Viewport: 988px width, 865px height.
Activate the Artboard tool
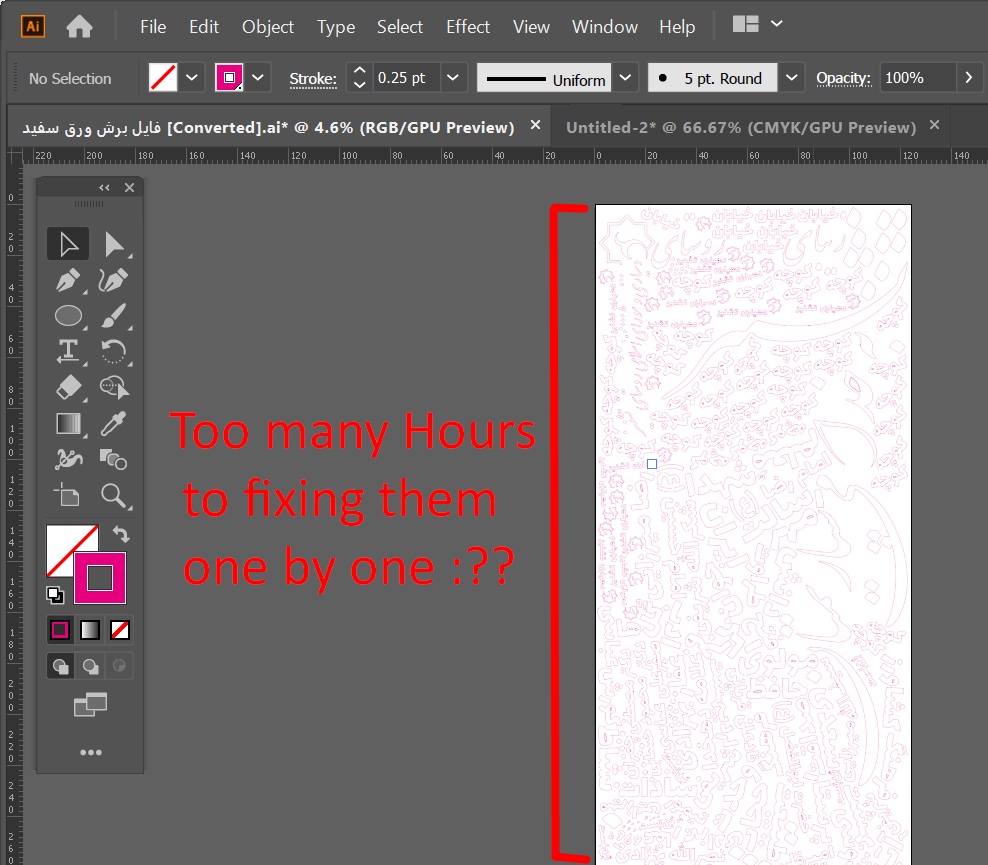pyautogui.click(x=68, y=496)
